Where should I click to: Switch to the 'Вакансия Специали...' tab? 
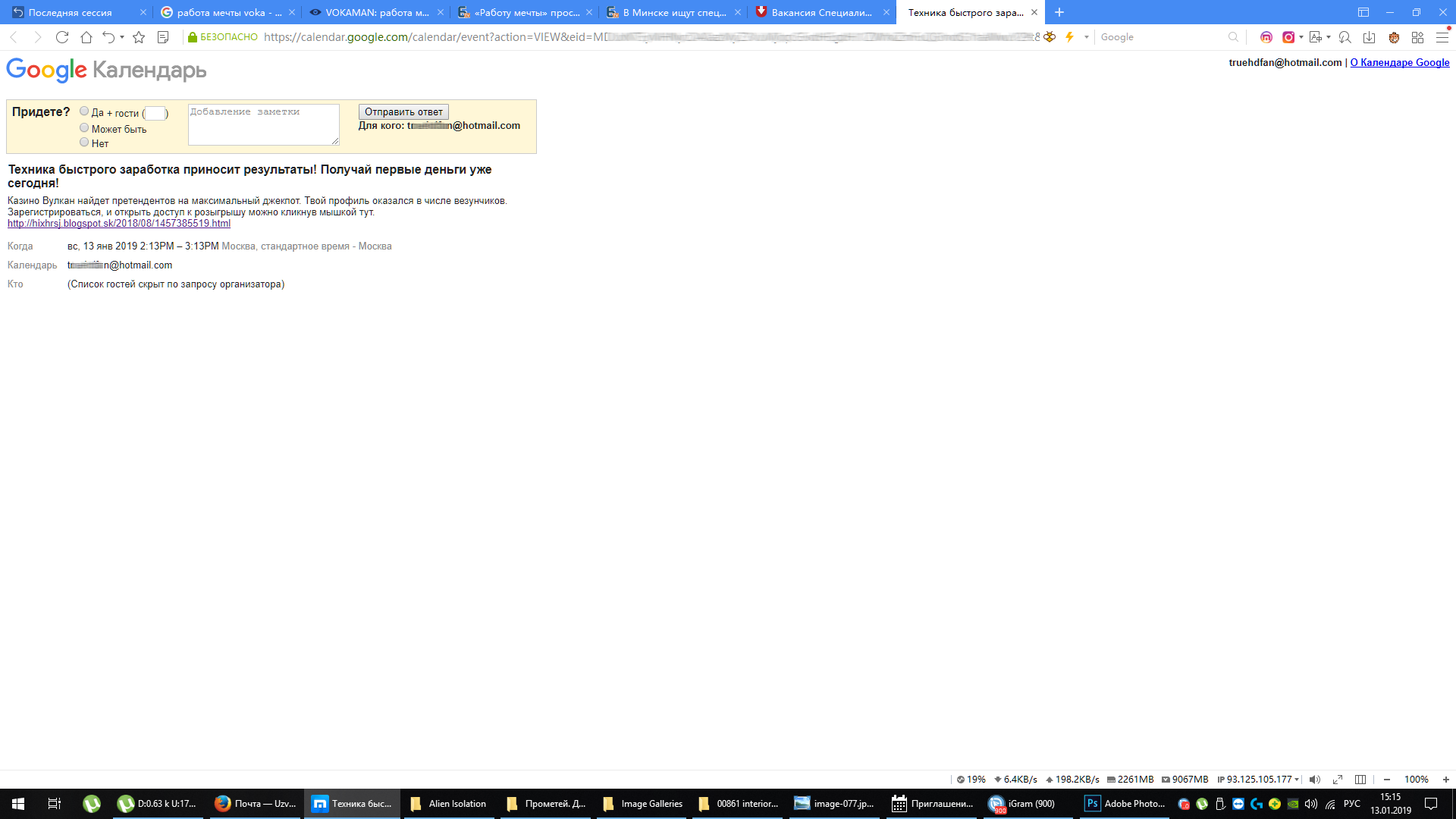point(821,12)
